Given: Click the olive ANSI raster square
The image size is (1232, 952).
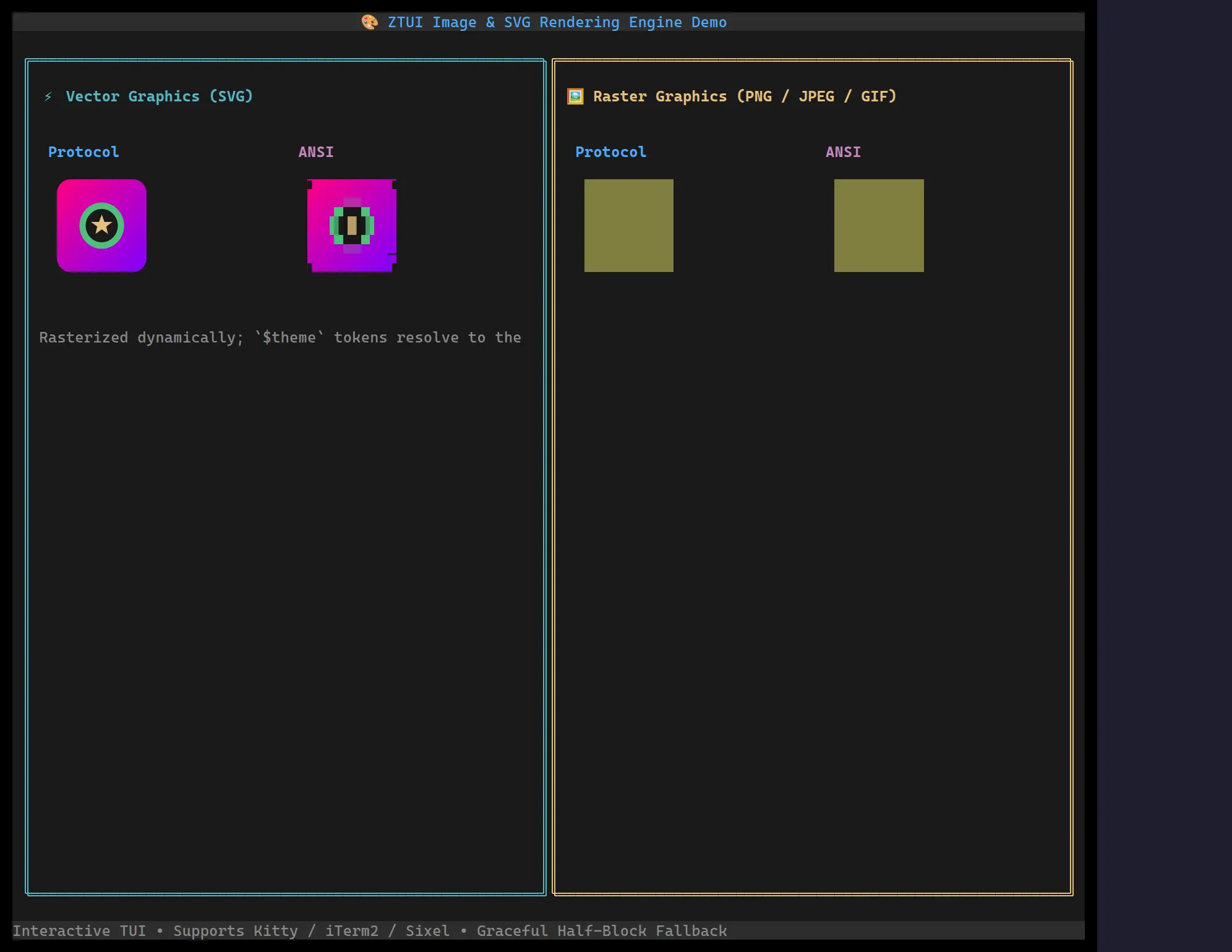Looking at the screenshot, I should 879,226.
